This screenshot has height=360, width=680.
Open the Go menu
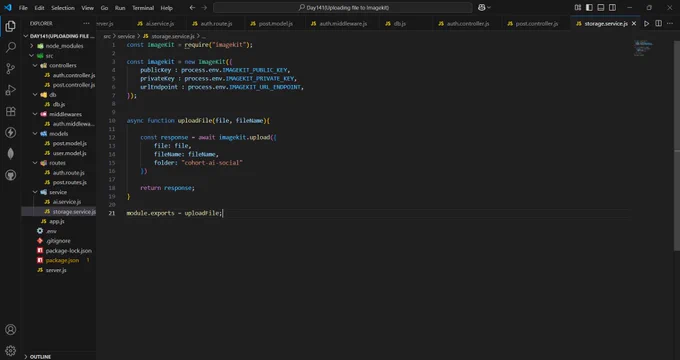coord(104,8)
